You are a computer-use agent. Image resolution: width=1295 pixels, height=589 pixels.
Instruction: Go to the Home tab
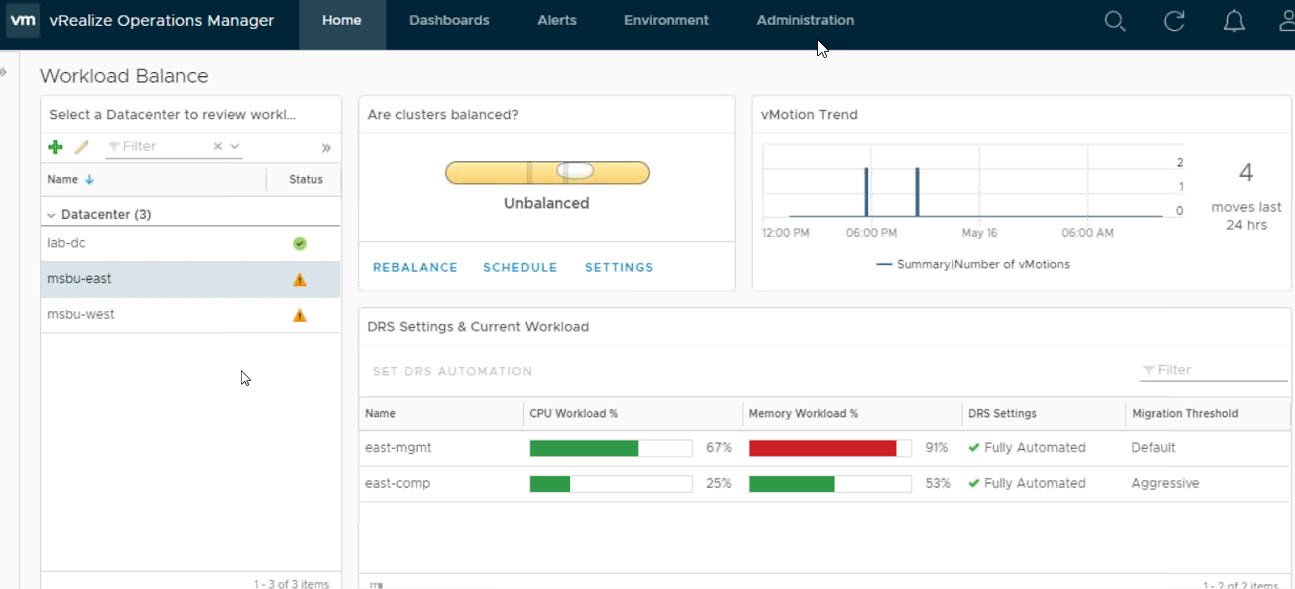(x=342, y=20)
